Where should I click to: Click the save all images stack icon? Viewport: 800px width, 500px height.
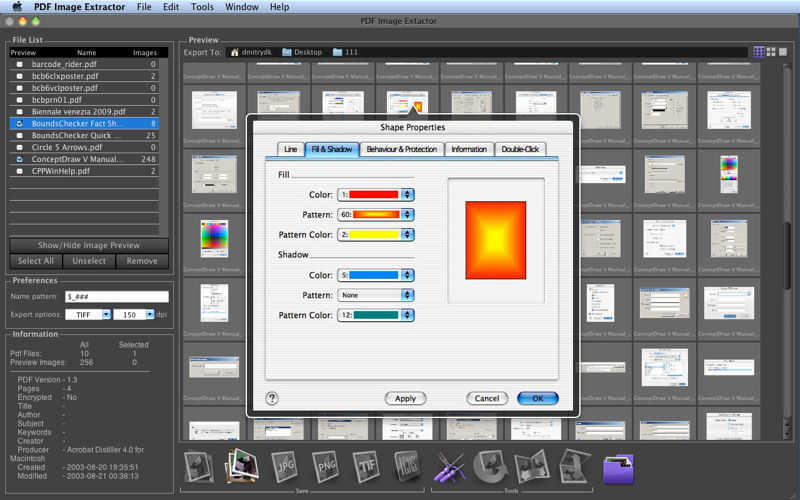tap(241, 465)
